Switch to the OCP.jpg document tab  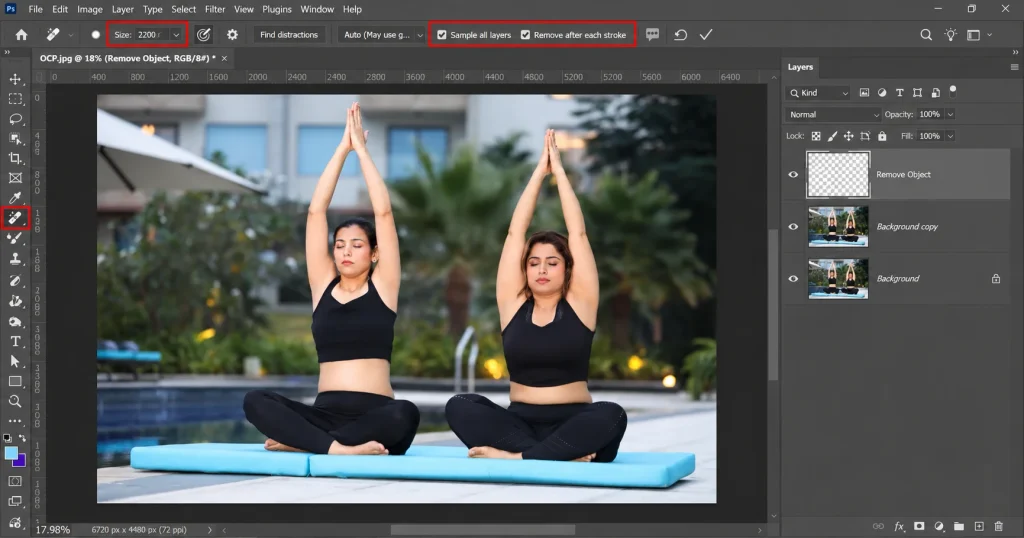click(127, 58)
